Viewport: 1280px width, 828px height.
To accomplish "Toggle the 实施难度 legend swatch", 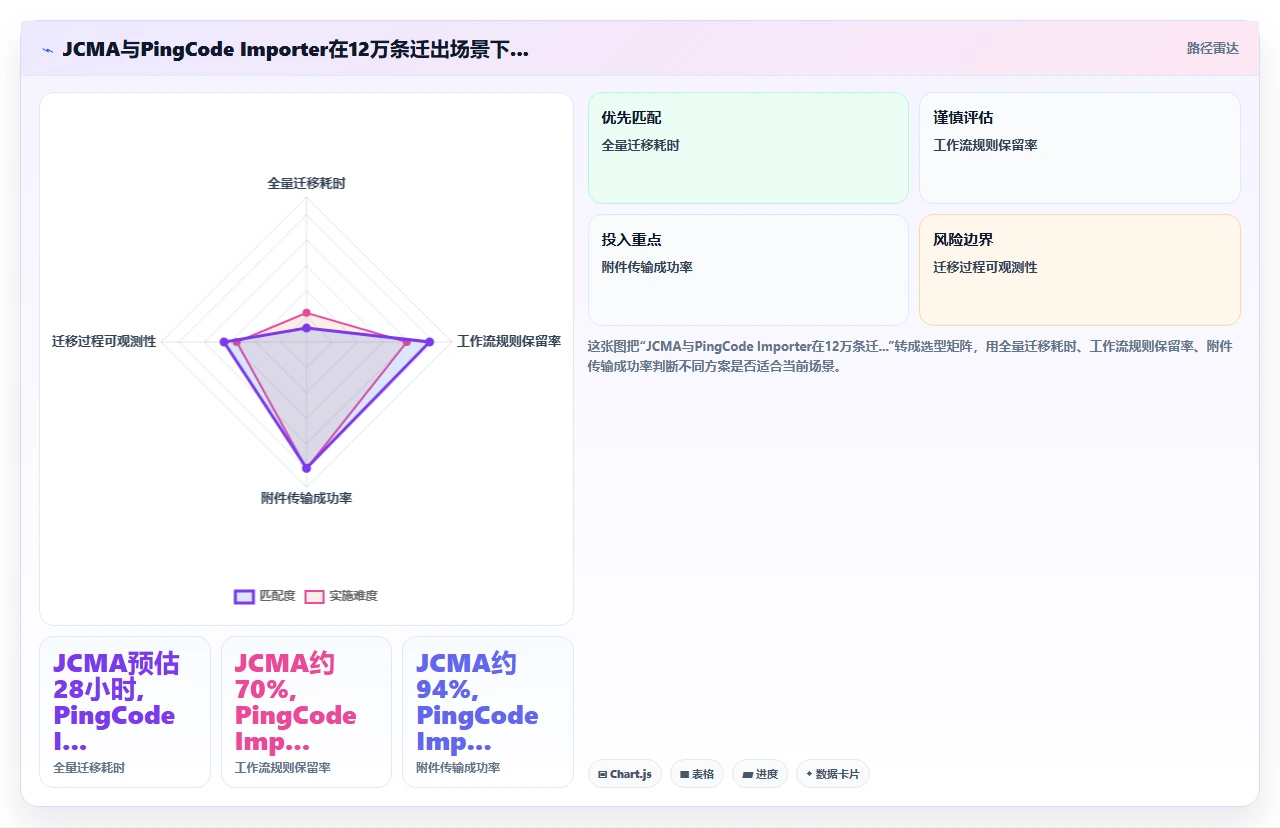I will (314, 596).
